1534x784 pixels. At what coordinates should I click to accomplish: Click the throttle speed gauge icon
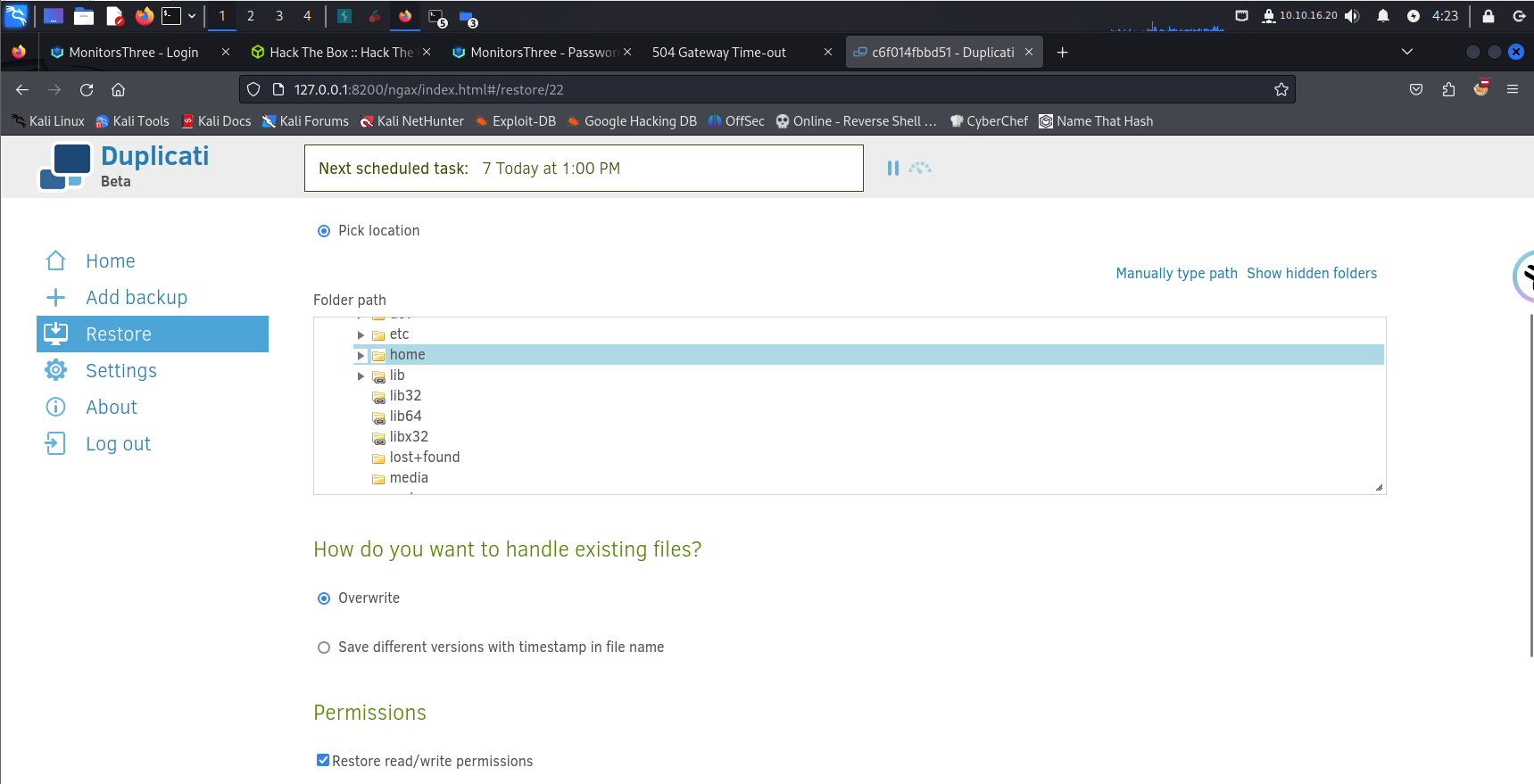(x=920, y=168)
